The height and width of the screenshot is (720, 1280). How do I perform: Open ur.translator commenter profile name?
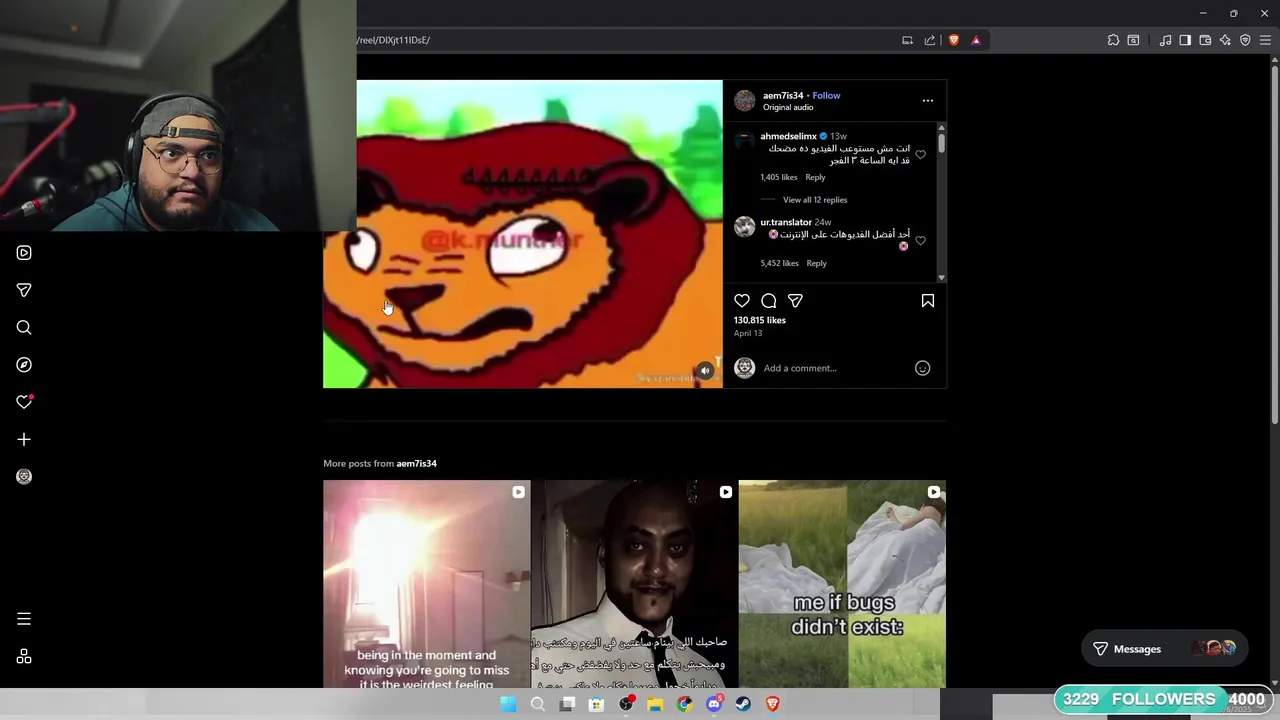(x=786, y=222)
